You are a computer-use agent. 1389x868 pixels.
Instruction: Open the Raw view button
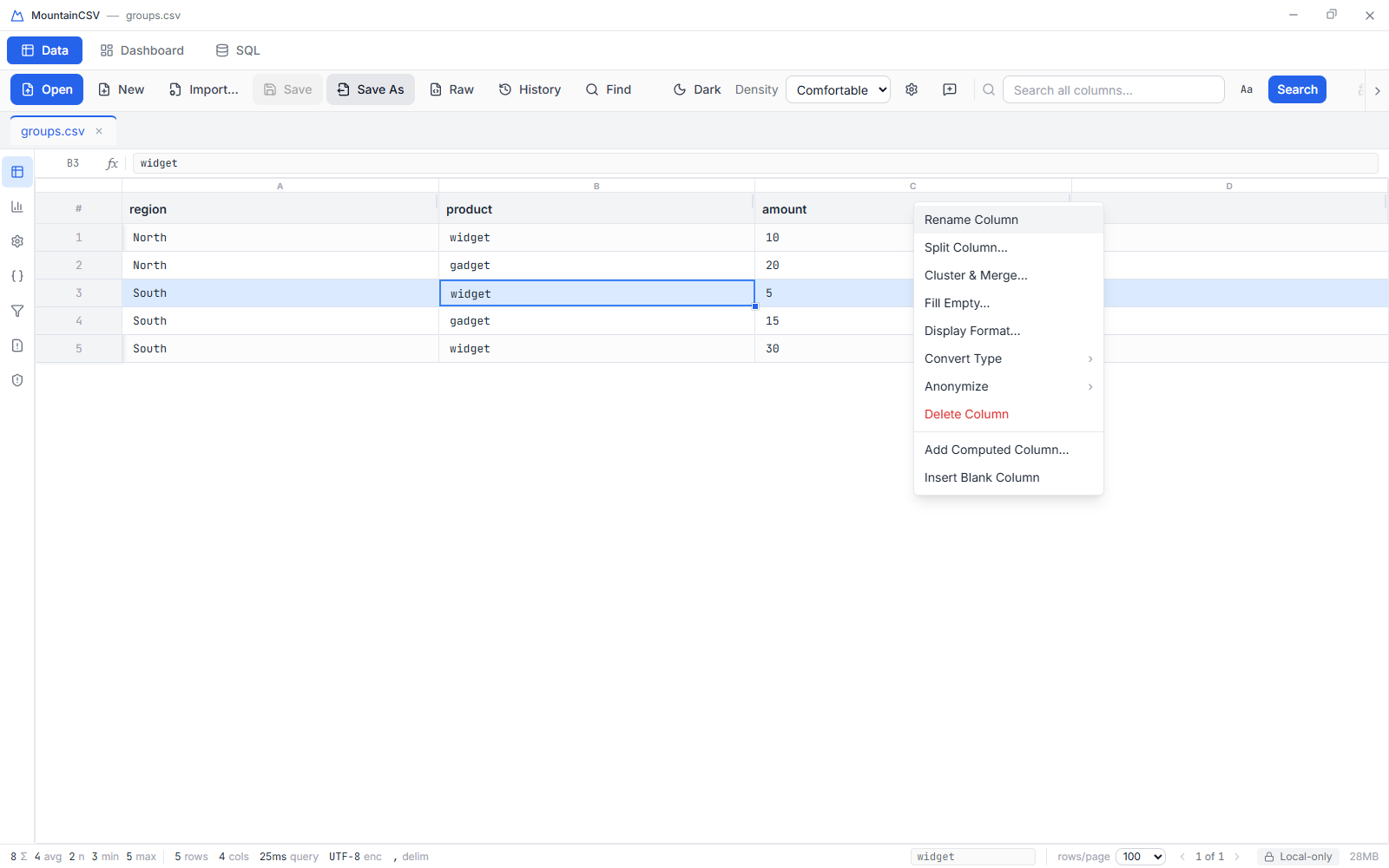(451, 89)
